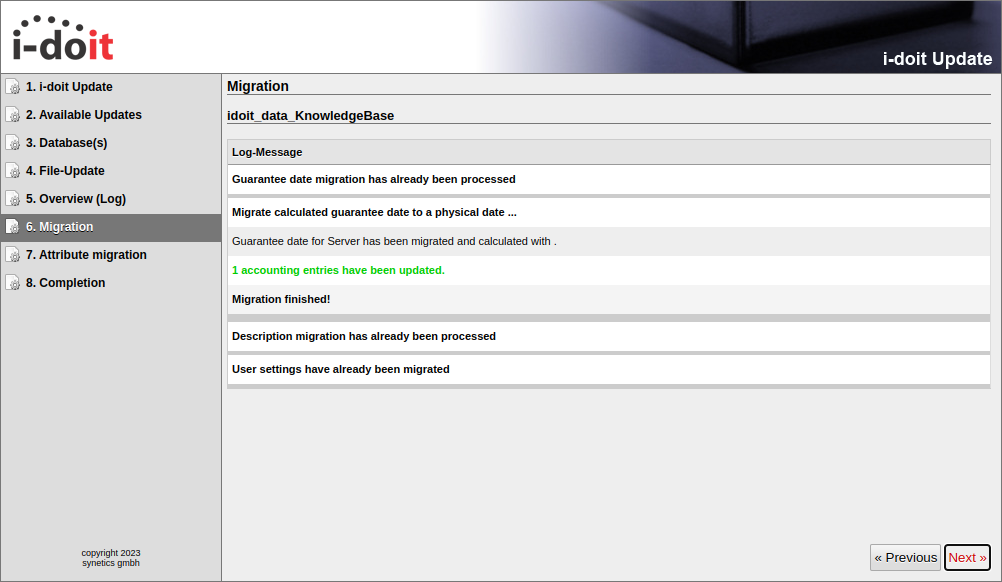Click 'Description migration has already been processed' row
The image size is (1002, 582).
(x=609, y=337)
